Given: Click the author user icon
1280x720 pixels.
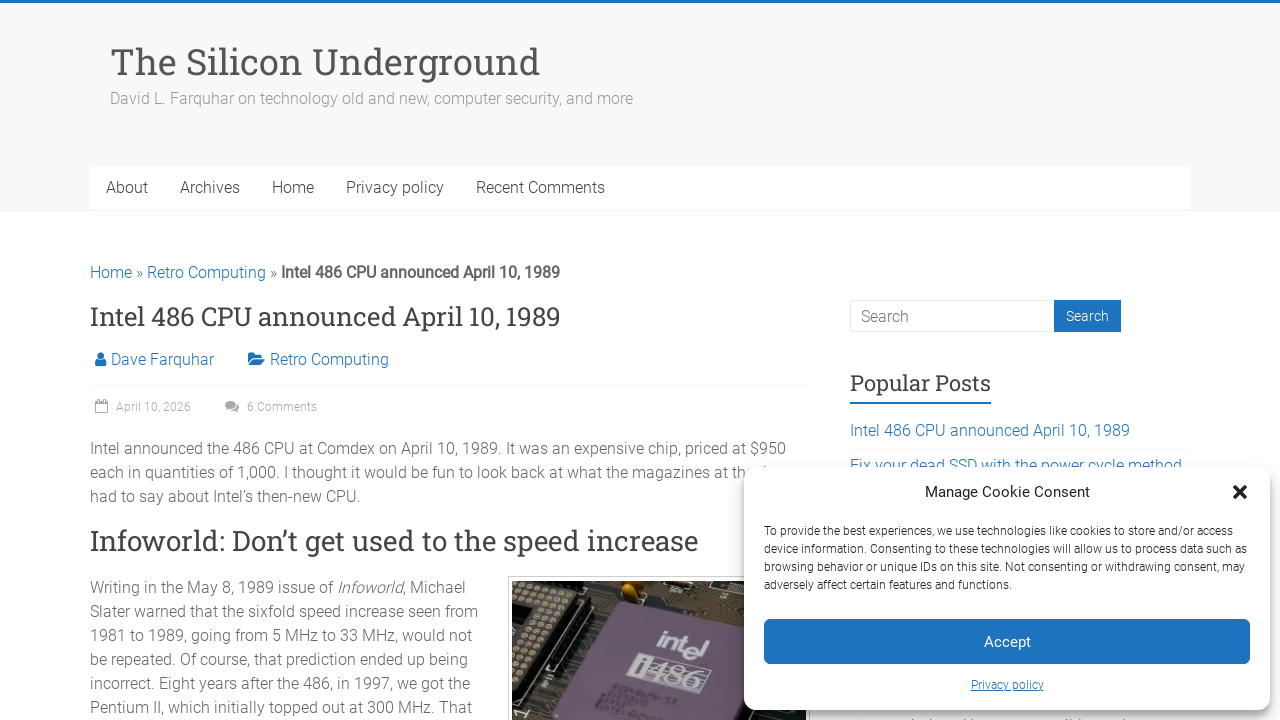Looking at the screenshot, I should click(100, 360).
